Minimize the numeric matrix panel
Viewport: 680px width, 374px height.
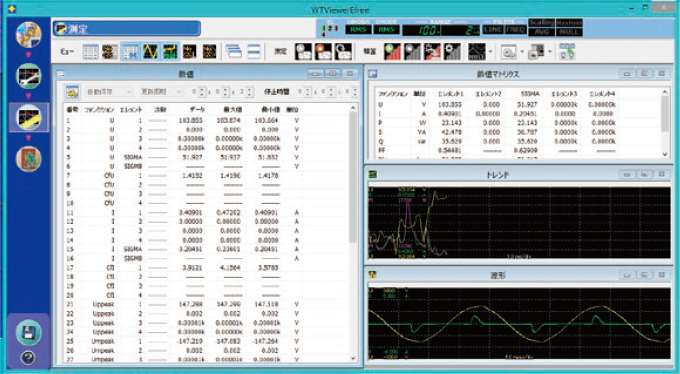coord(627,74)
